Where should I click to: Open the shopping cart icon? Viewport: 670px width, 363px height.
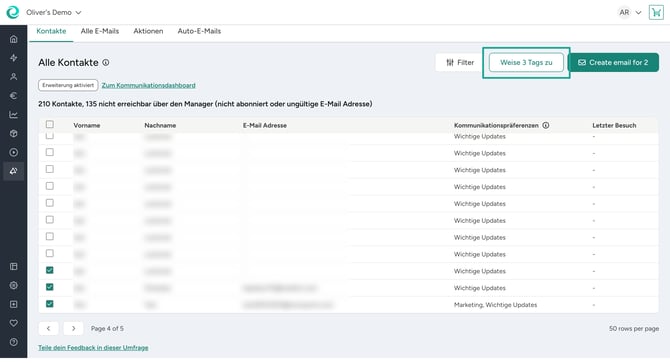pos(656,12)
